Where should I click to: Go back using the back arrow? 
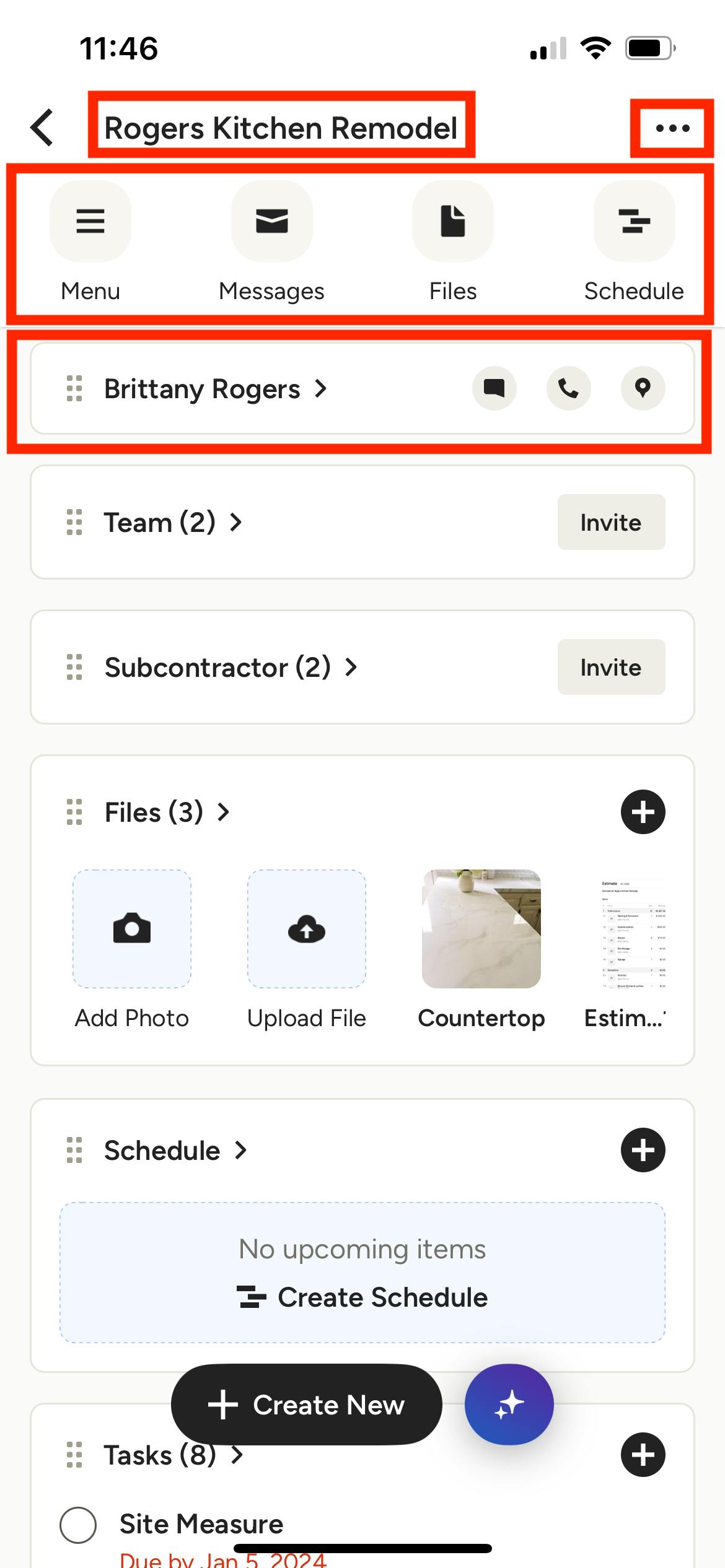coord(41,128)
